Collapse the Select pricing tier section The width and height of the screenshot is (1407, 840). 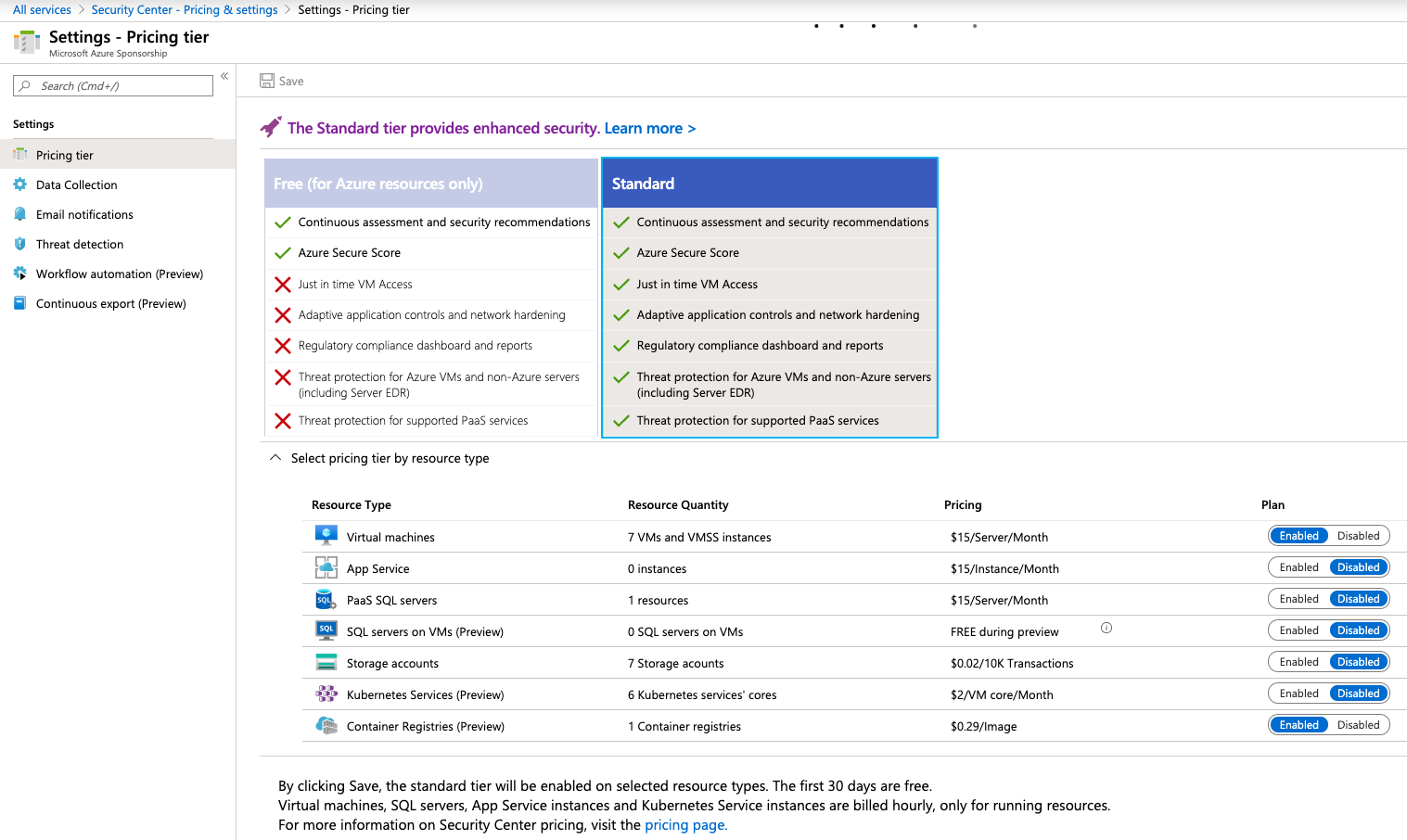tap(275, 457)
